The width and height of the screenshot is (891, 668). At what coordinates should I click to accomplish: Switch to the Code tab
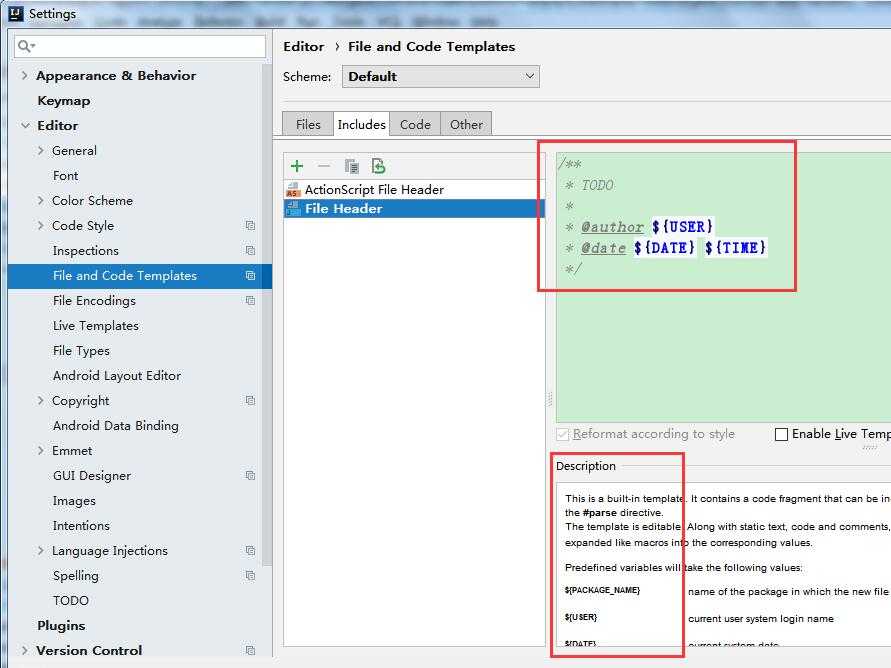pyautogui.click(x=415, y=124)
